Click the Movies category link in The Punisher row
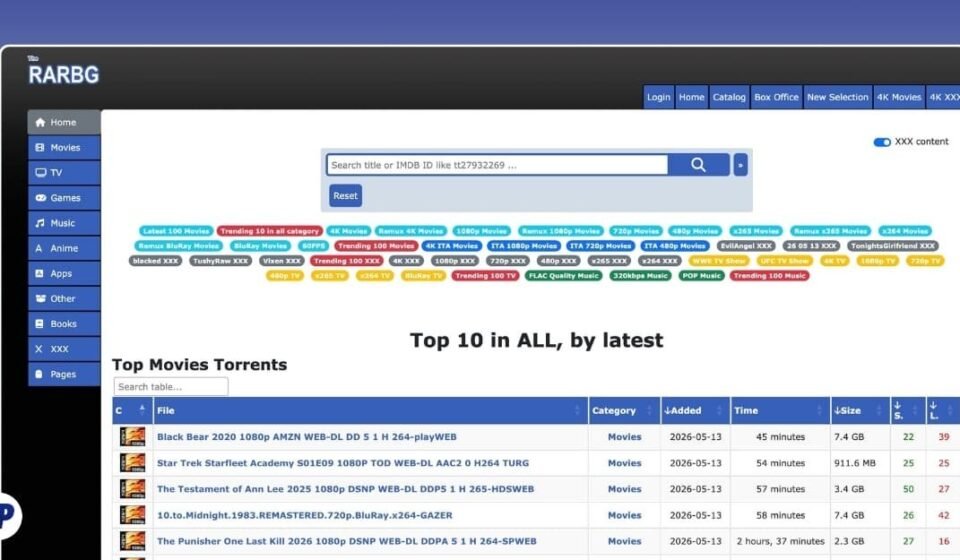This screenshot has height=560, width=960. (624, 542)
